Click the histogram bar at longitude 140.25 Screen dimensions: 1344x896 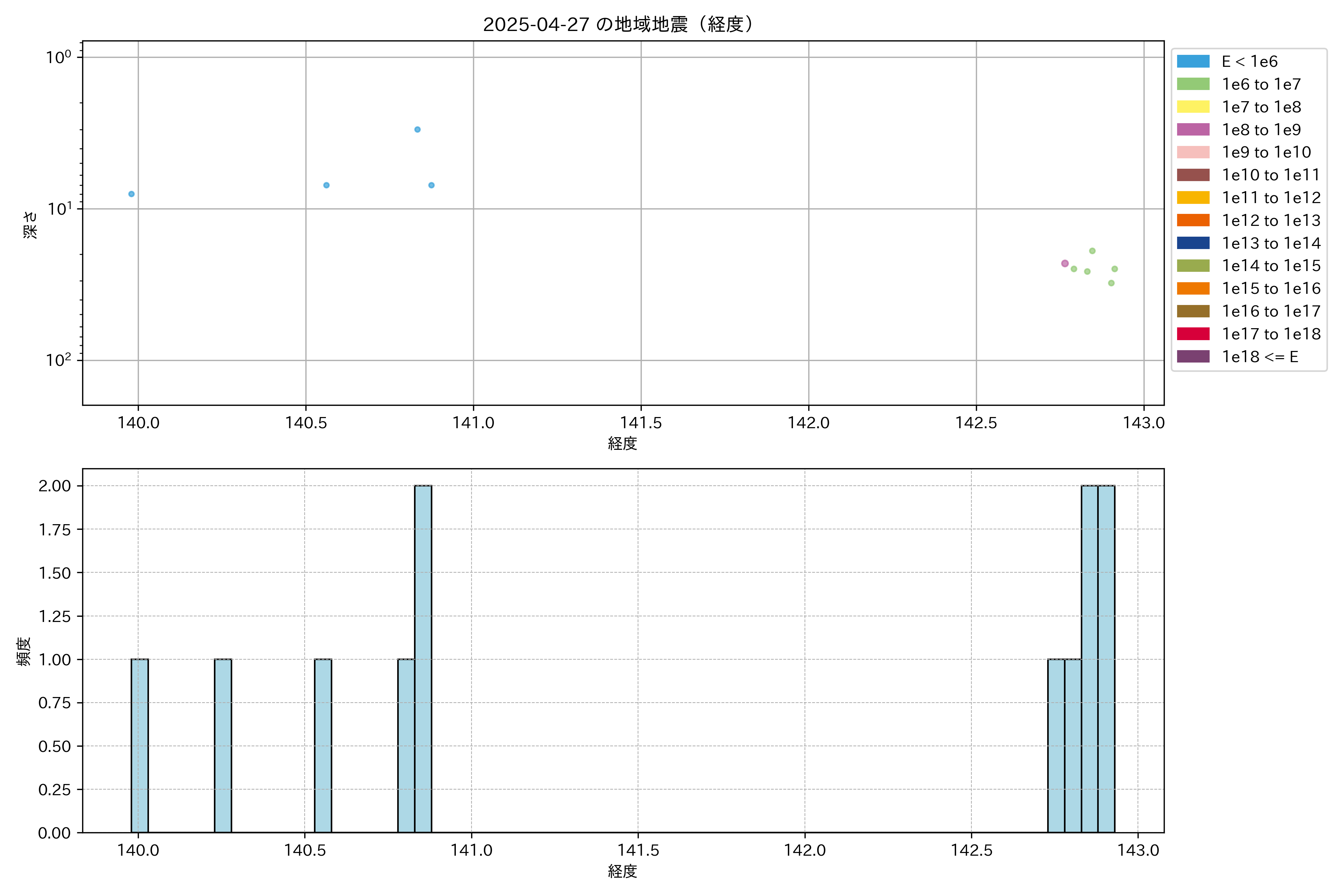tap(223, 745)
